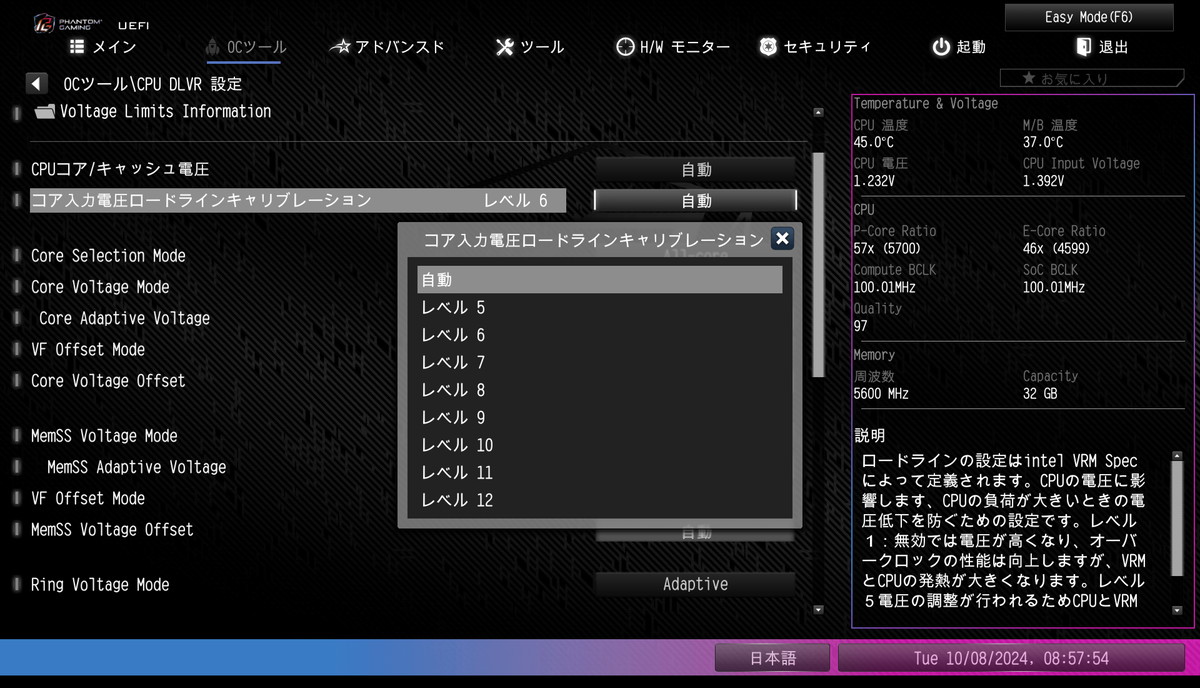Open Voltage Limits Information entry
This screenshot has width=1200, height=688.
[x=165, y=112]
